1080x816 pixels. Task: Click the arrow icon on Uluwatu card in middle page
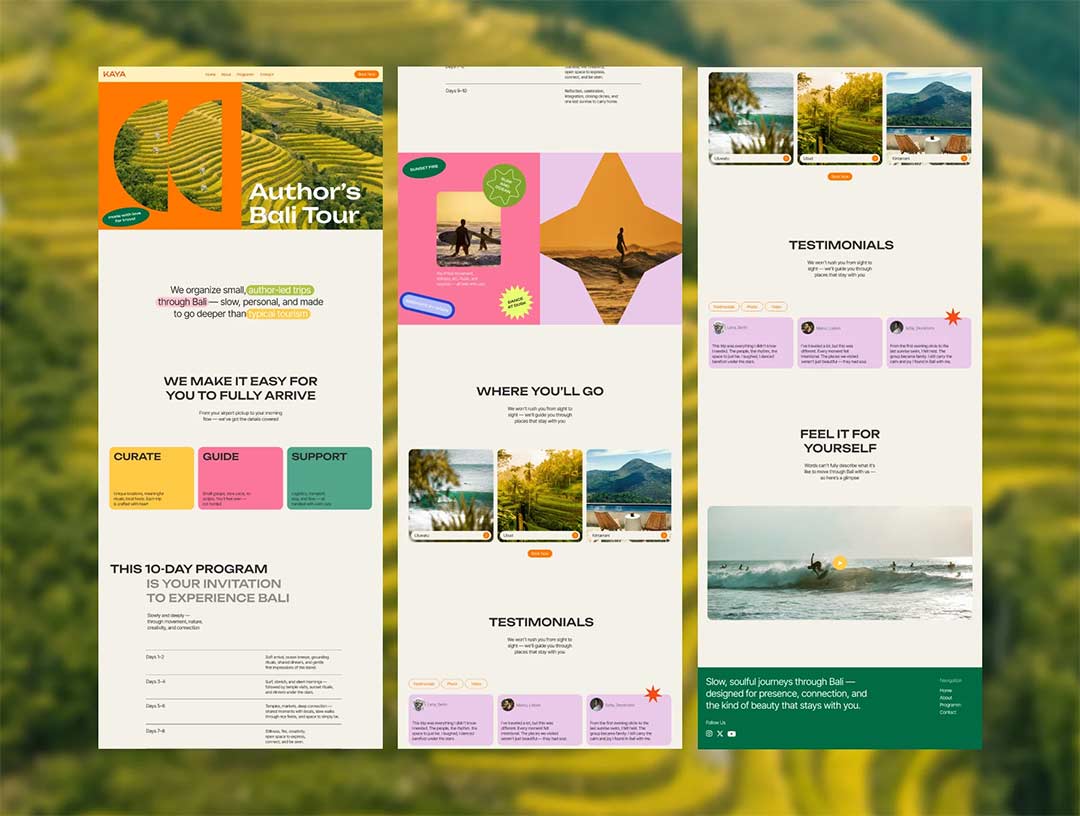(487, 535)
